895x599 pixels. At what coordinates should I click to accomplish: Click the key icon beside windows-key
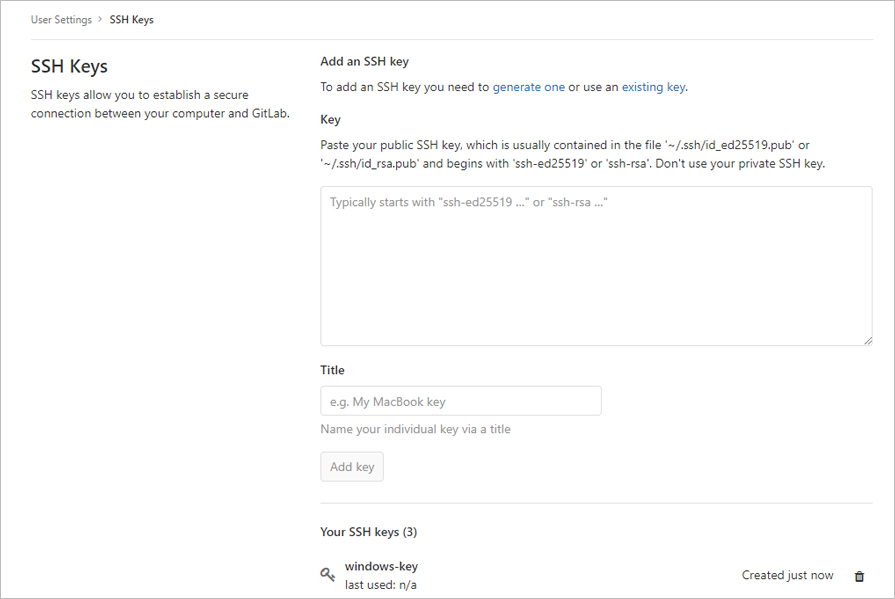327,574
